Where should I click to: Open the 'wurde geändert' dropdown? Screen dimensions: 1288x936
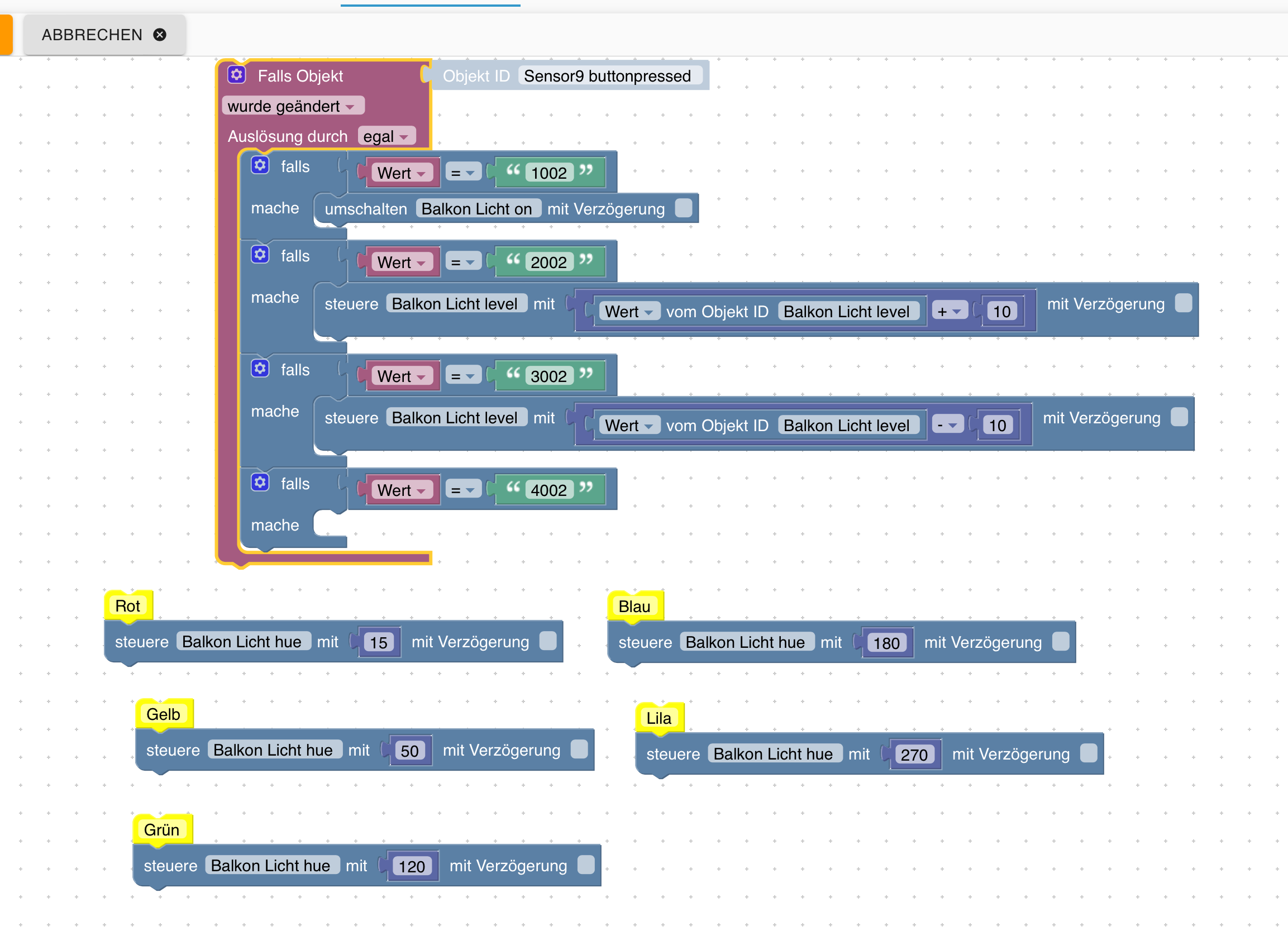coord(292,106)
